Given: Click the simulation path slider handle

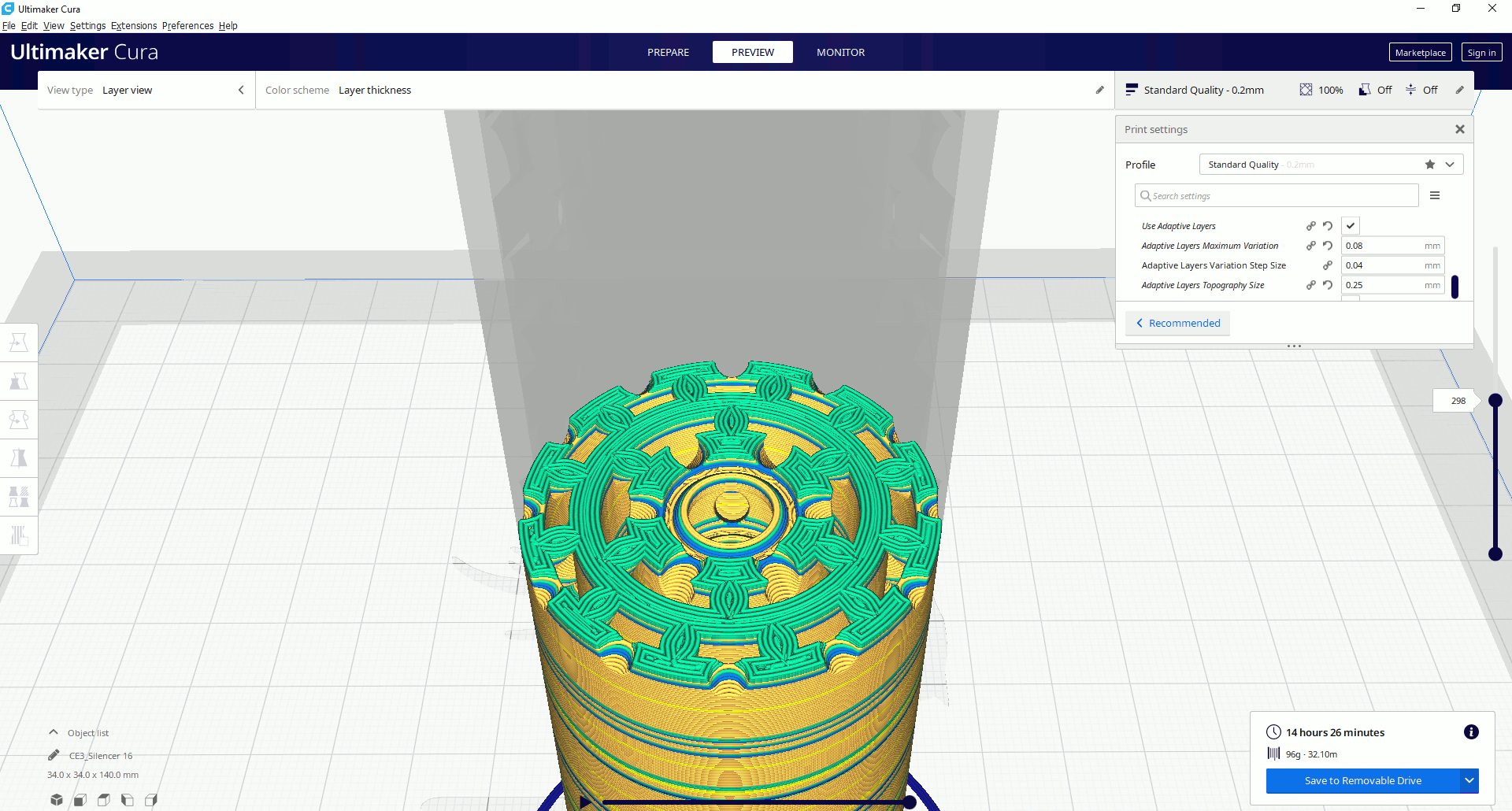Looking at the screenshot, I should [x=909, y=802].
